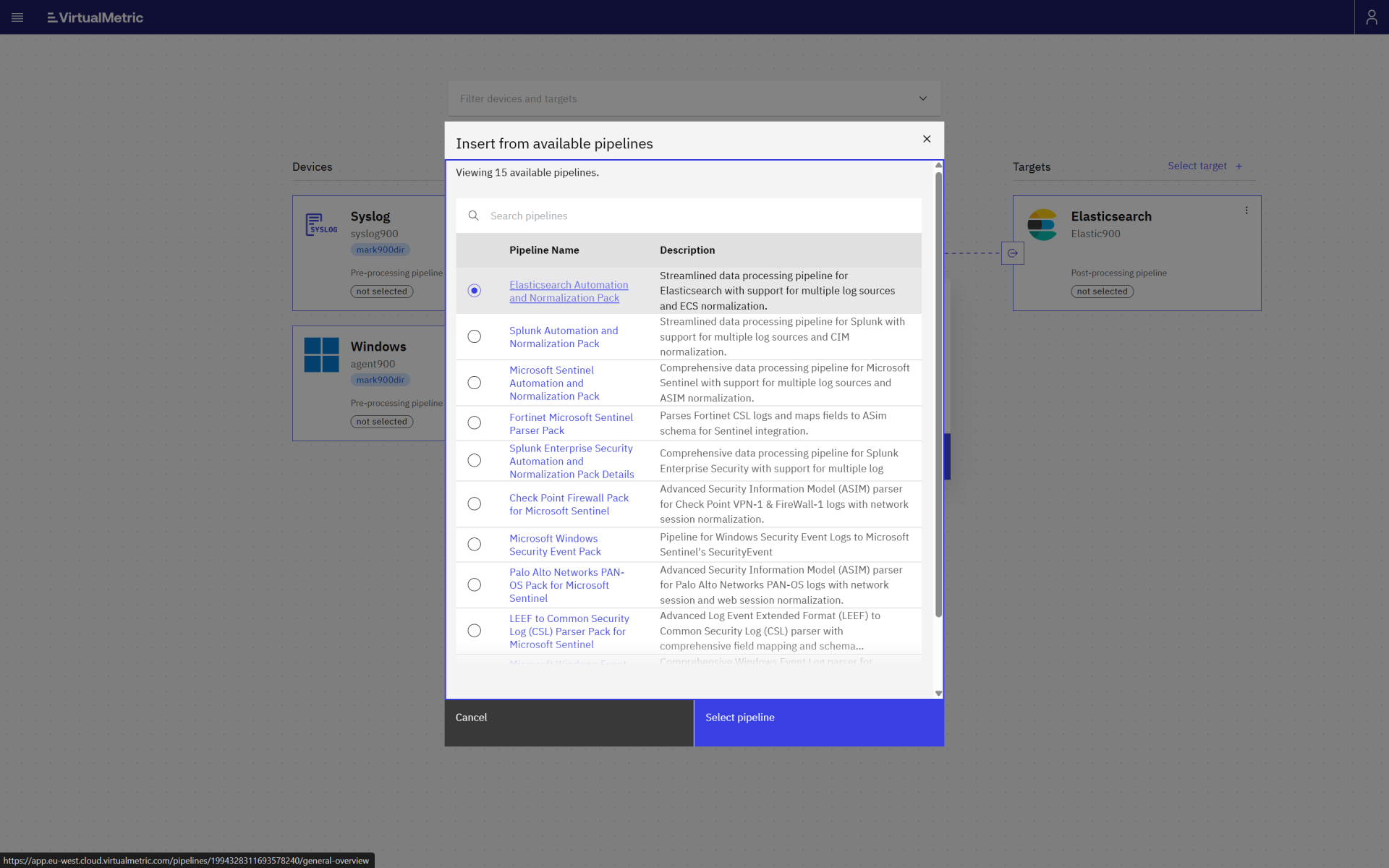Screen dimensions: 1389x868
Task: Open the user profile icon
Action: [x=1372, y=17]
